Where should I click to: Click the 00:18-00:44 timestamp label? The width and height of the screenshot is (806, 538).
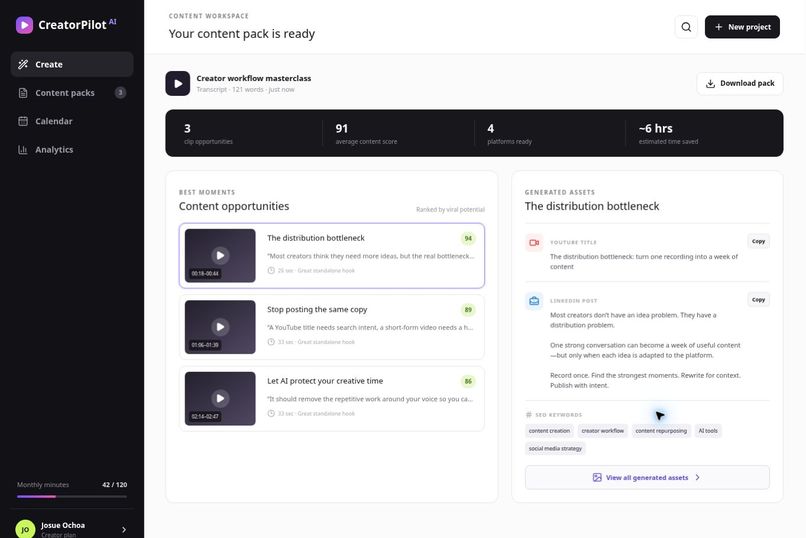pos(205,273)
